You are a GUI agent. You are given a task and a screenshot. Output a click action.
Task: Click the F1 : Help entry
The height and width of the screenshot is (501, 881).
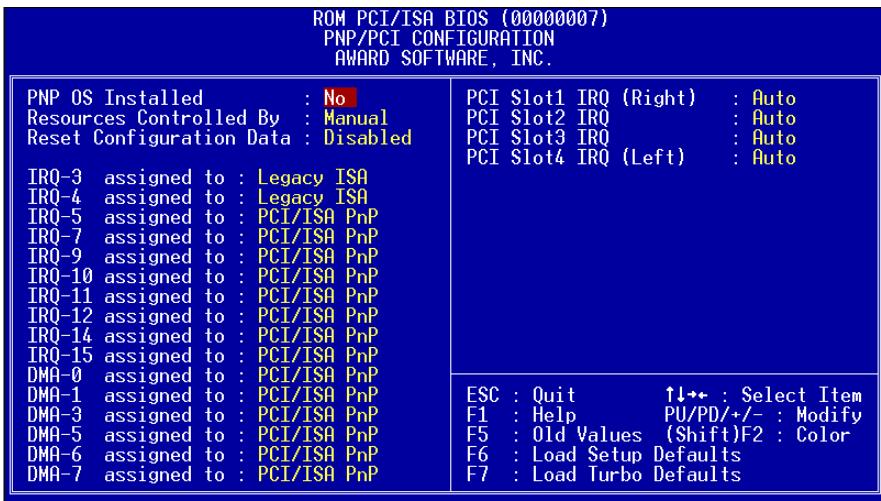pyautogui.click(x=521, y=415)
